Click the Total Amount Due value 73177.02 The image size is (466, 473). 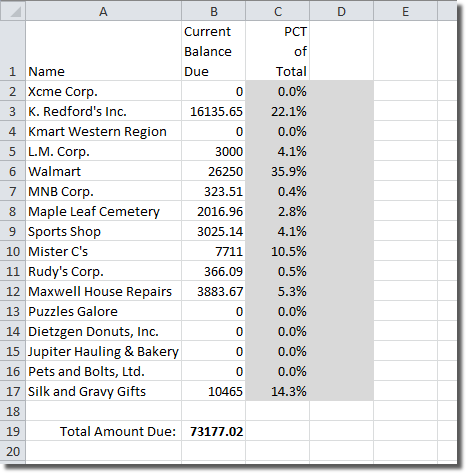tap(214, 431)
